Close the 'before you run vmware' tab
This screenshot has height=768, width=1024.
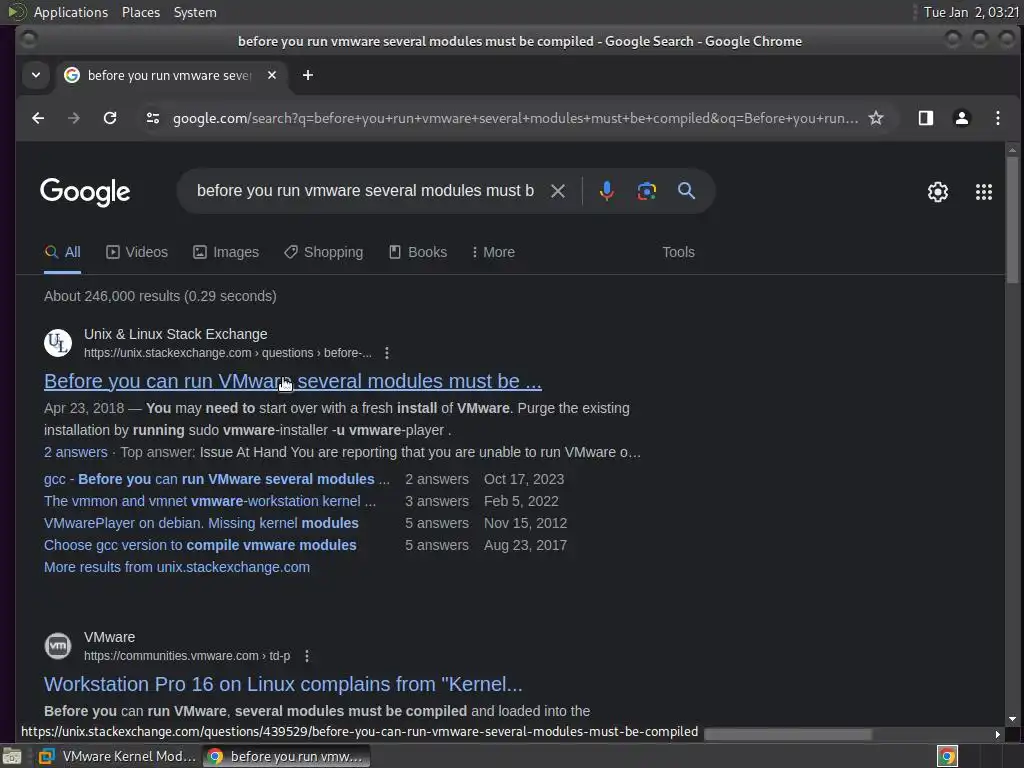pyautogui.click(x=272, y=75)
